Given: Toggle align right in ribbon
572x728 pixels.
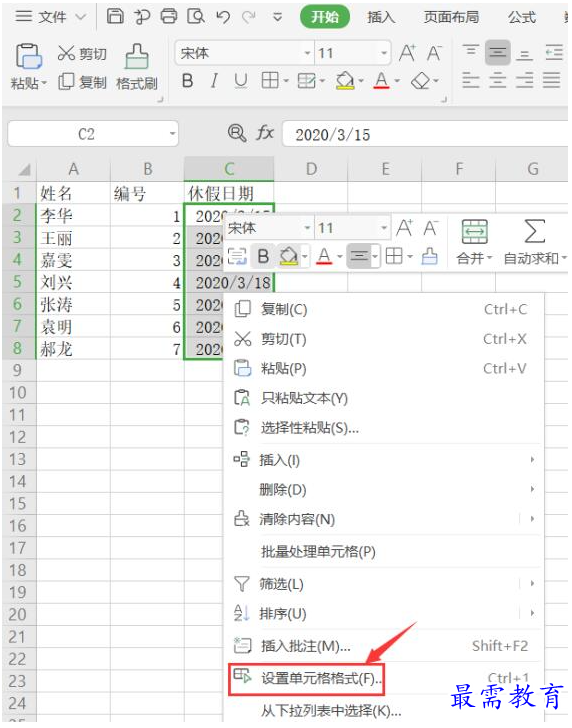Looking at the screenshot, I should coord(525,81).
